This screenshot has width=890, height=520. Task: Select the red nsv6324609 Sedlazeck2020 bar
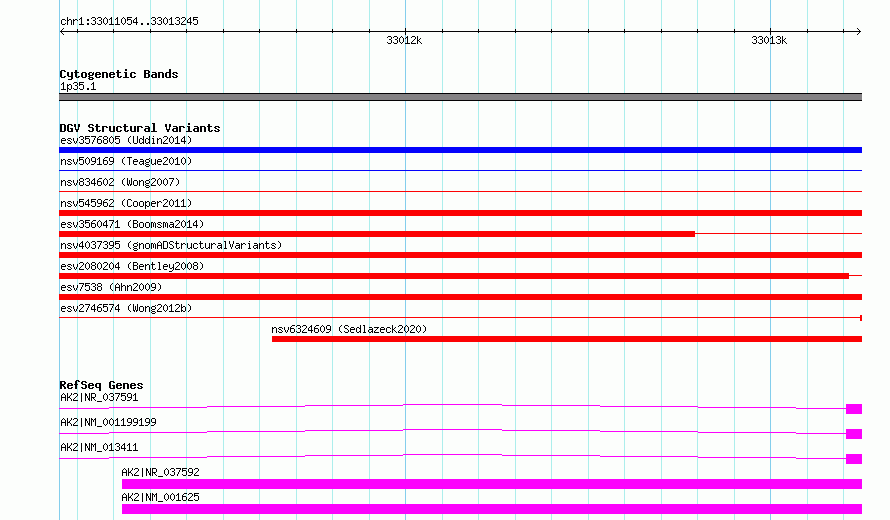(x=567, y=339)
